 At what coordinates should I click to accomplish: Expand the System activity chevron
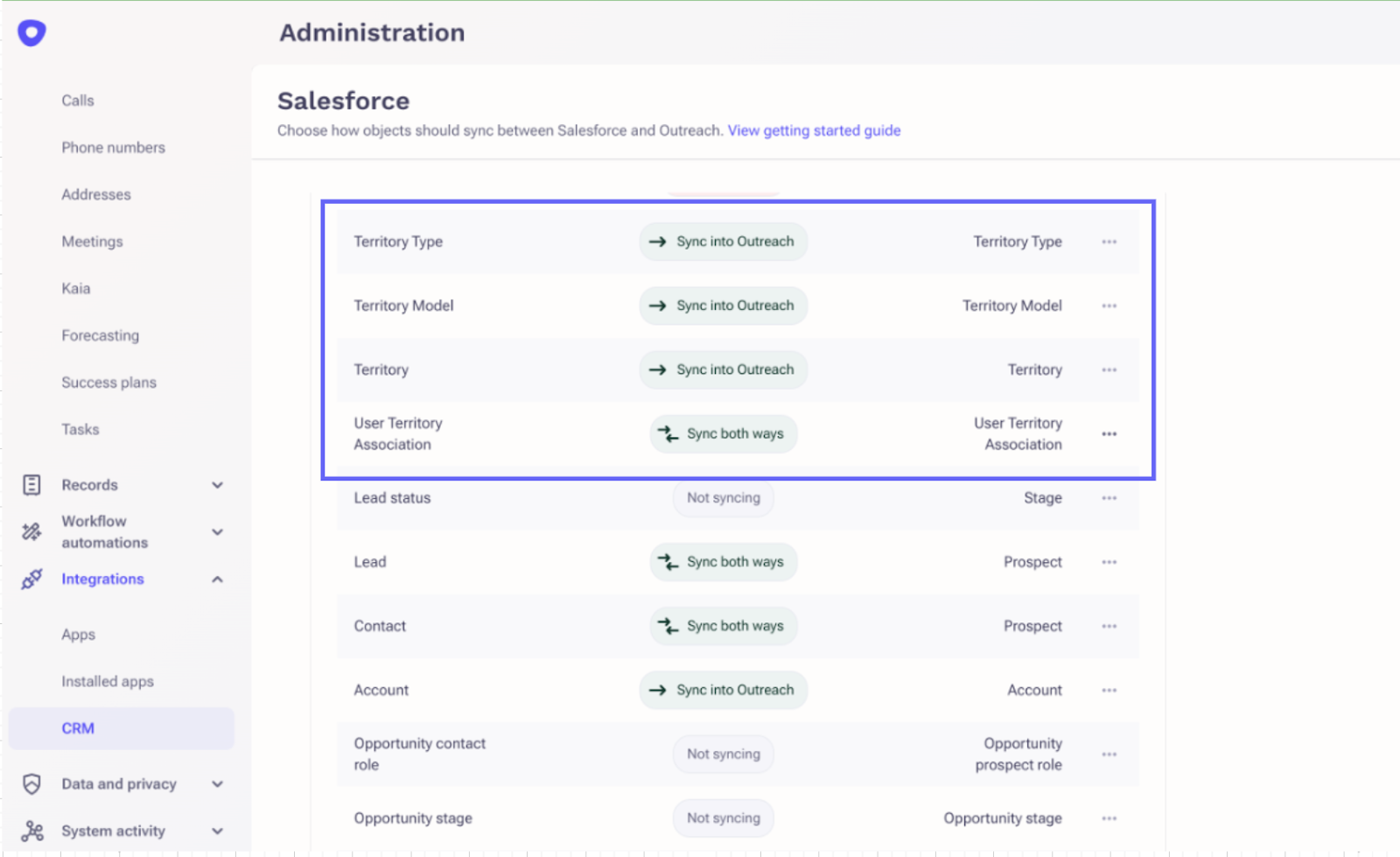pos(218,831)
